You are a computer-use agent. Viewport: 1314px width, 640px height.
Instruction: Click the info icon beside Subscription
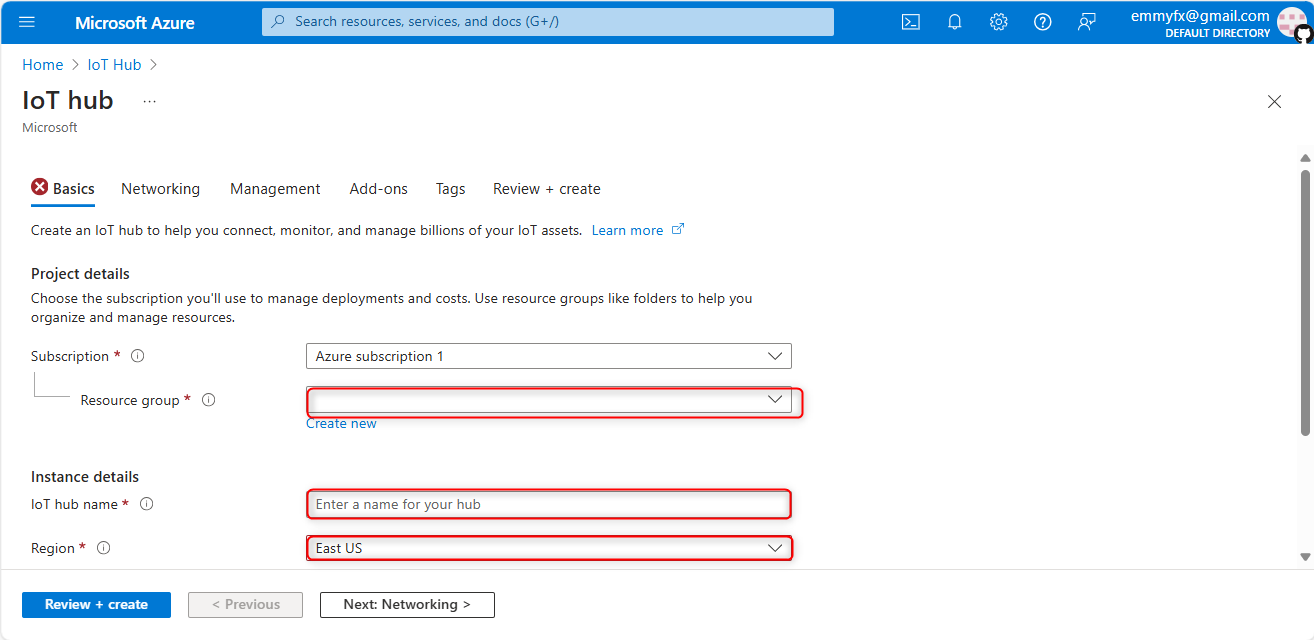click(x=138, y=356)
